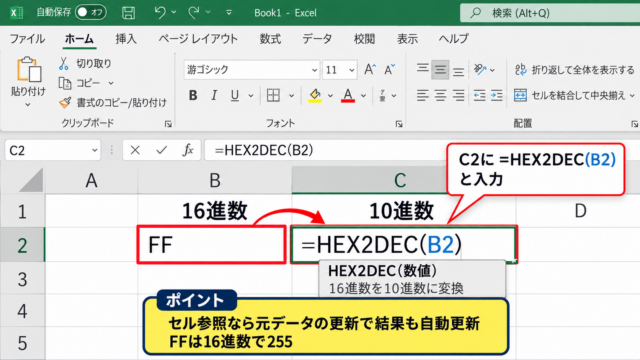Screen dimensions: 640x360
Task: Click the decrease indent icon
Action: pyautogui.click(x=479, y=96)
